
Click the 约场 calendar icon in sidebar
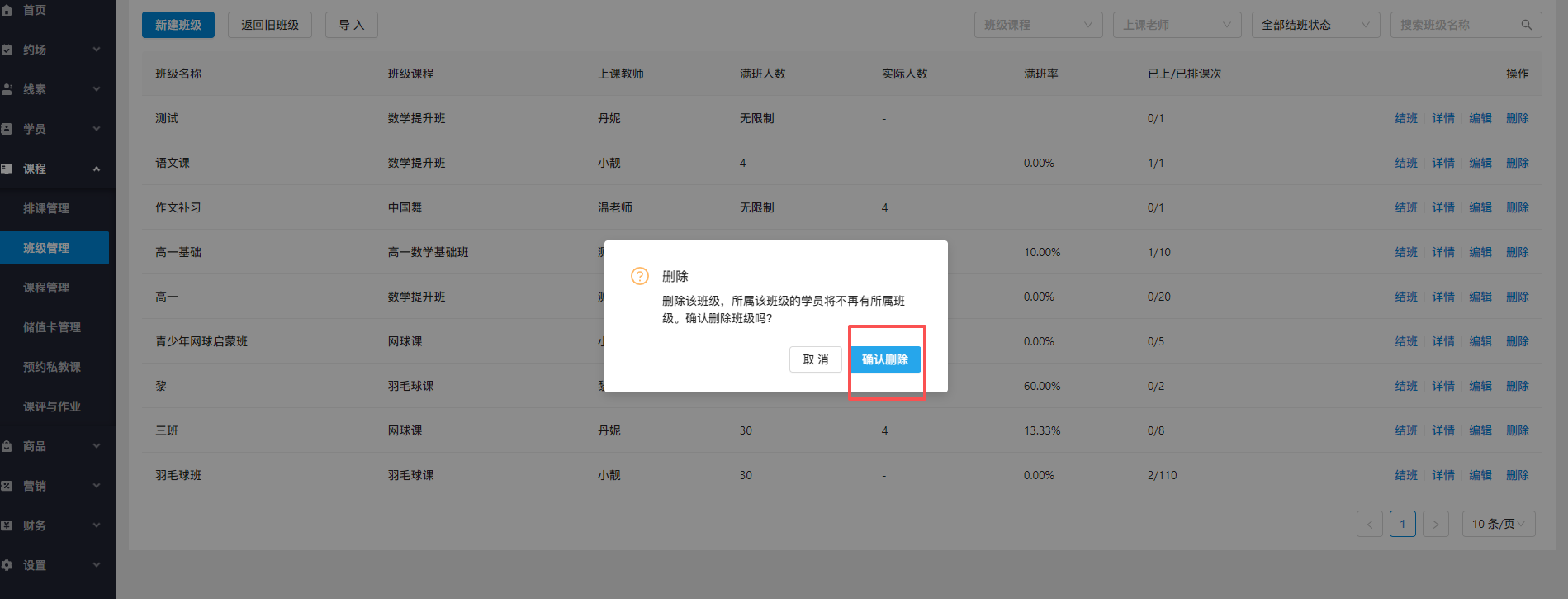(7, 50)
